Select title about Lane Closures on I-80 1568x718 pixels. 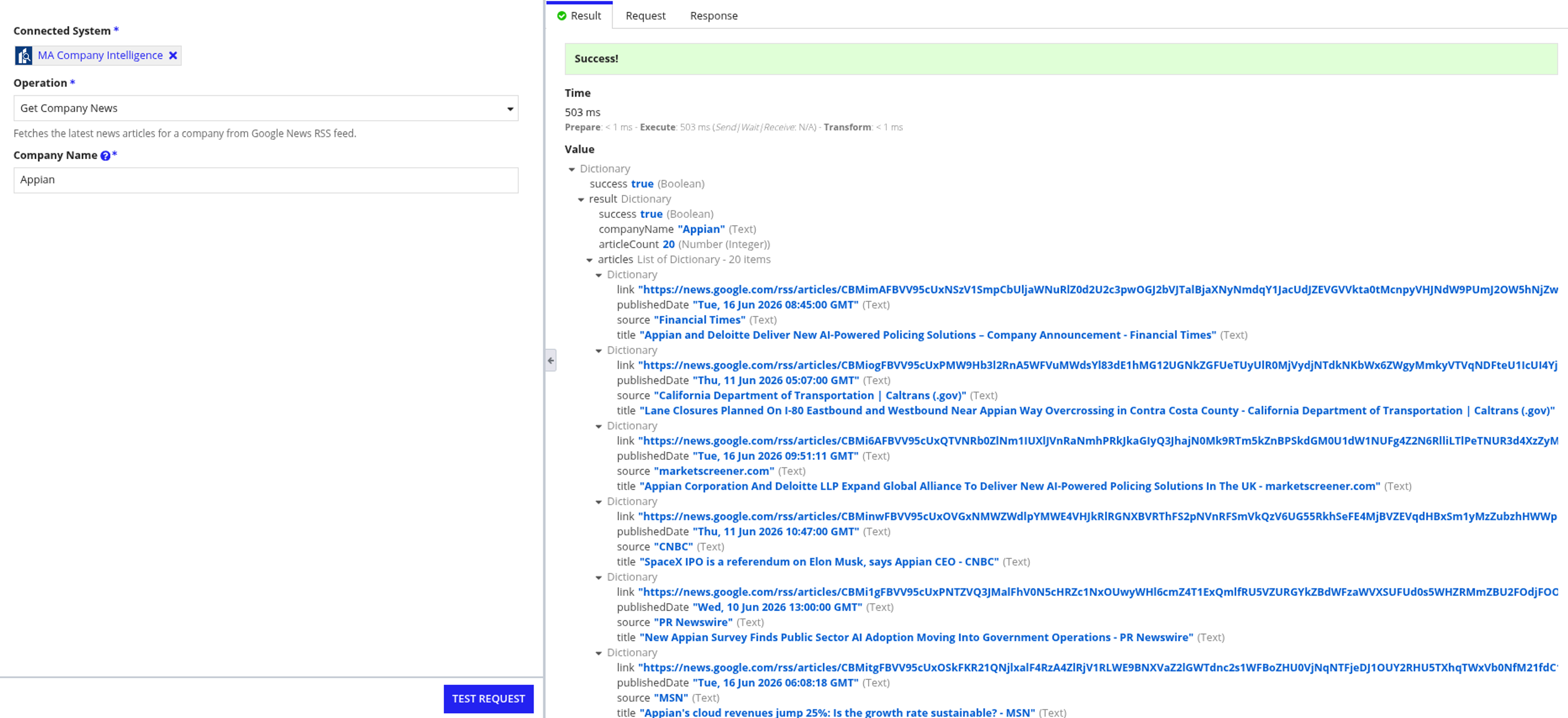coord(1097,411)
